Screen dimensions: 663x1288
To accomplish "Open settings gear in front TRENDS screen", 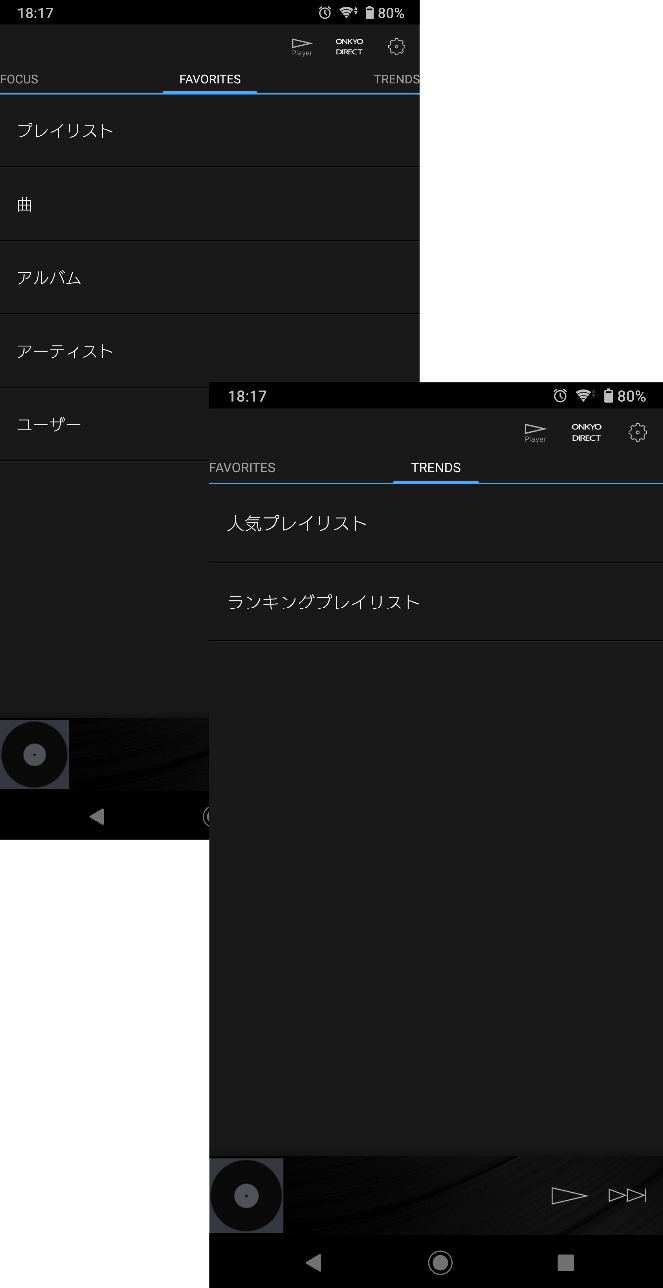I will point(637,433).
